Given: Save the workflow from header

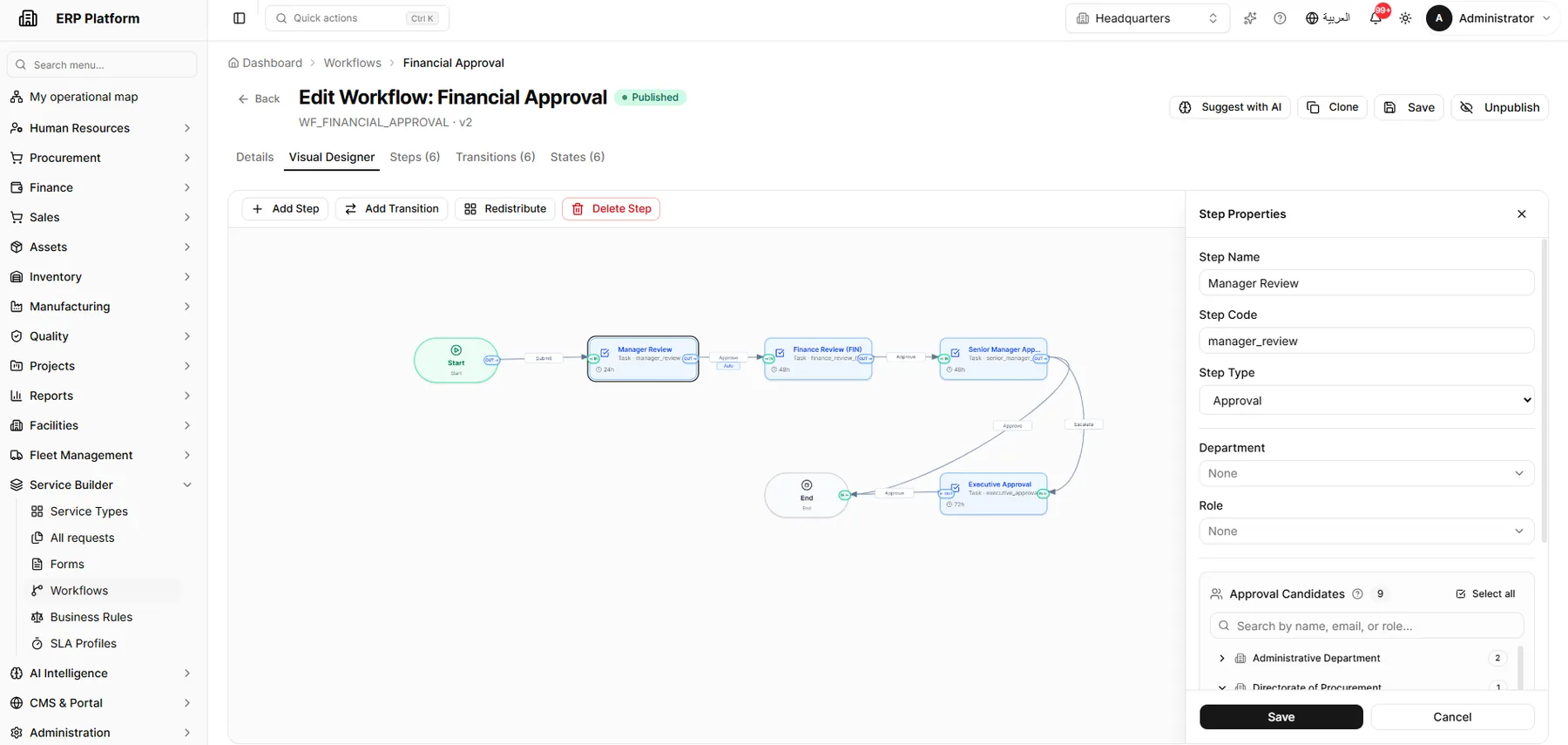Looking at the screenshot, I should point(1409,107).
